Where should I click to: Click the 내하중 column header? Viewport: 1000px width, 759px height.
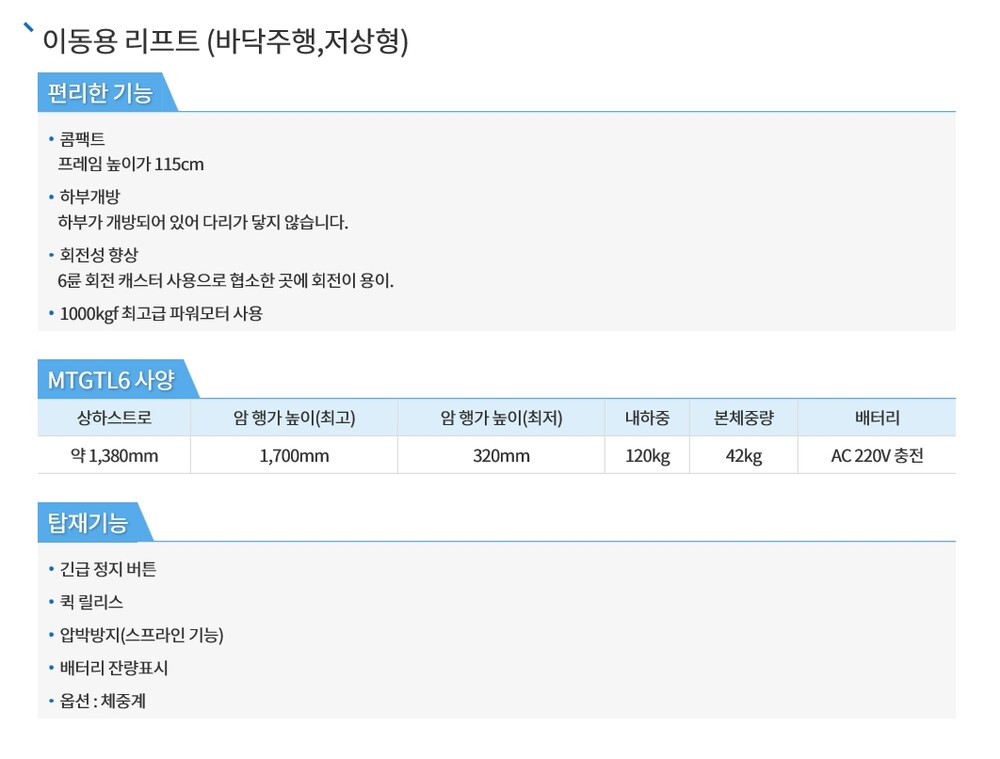647,418
